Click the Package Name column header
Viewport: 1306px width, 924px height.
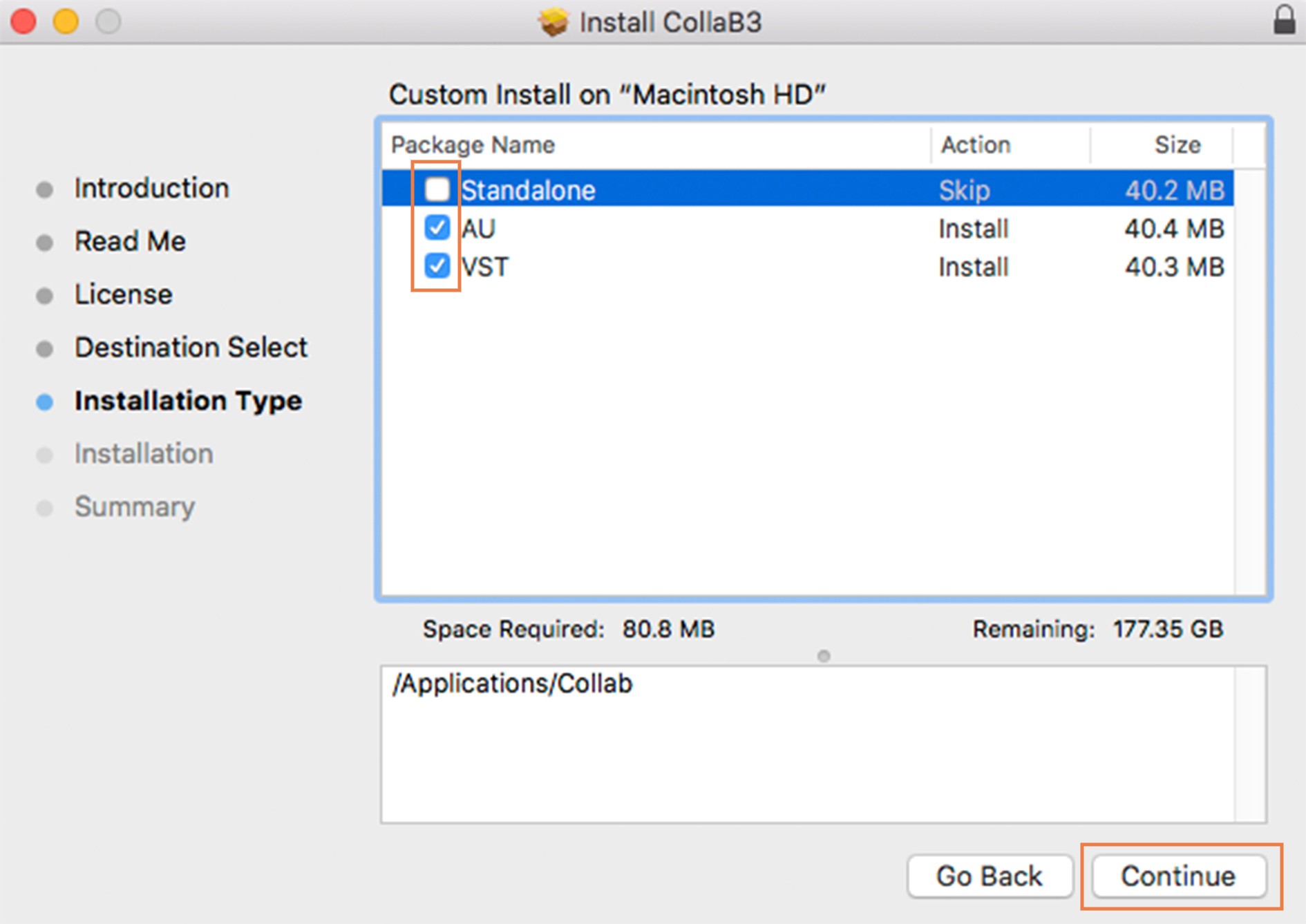click(473, 145)
